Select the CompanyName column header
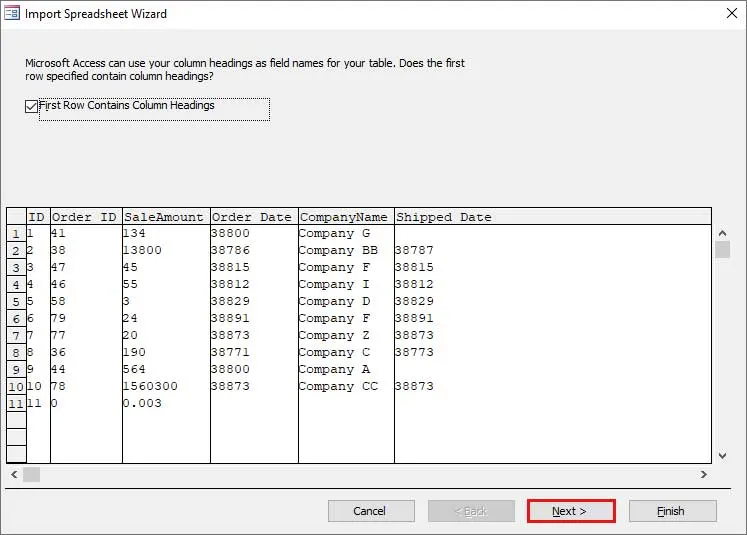This screenshot has width=747, height=535. (345, 217)
